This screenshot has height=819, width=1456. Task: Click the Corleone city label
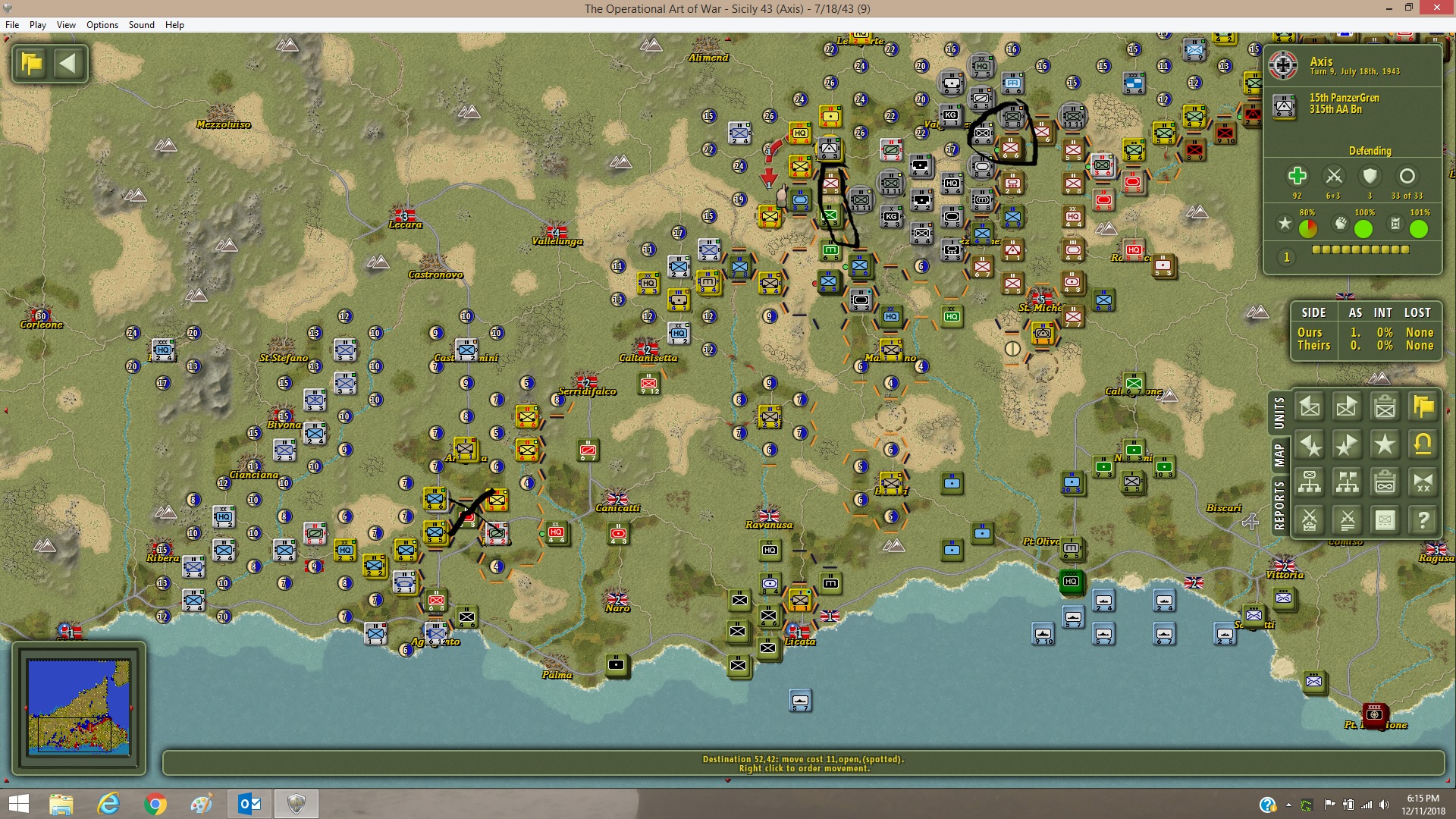click(x=42, y=325)
